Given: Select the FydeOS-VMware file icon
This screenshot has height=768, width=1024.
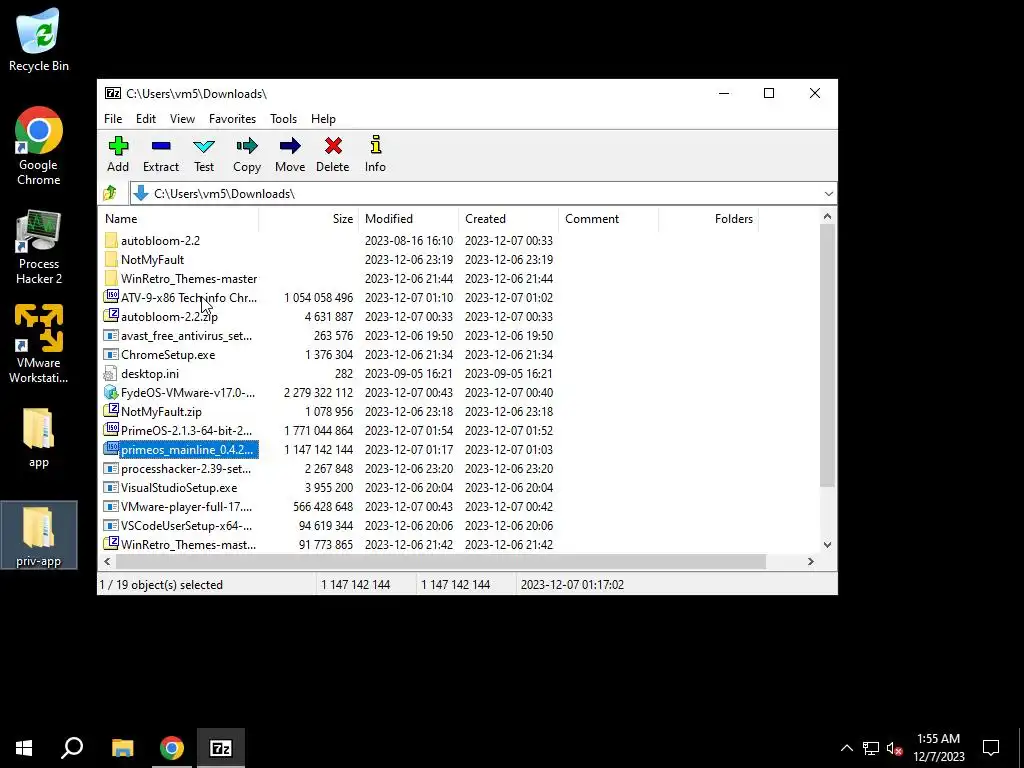Looking at the screenshot, I should tap(111, 392).
